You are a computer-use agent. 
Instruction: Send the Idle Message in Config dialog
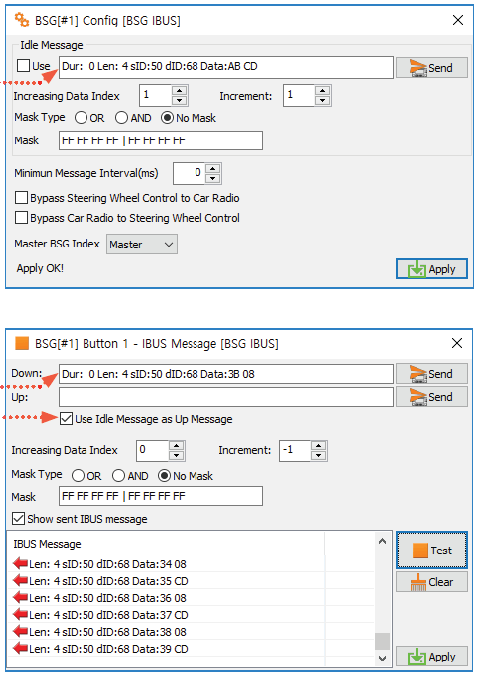[x=431, y=68]
